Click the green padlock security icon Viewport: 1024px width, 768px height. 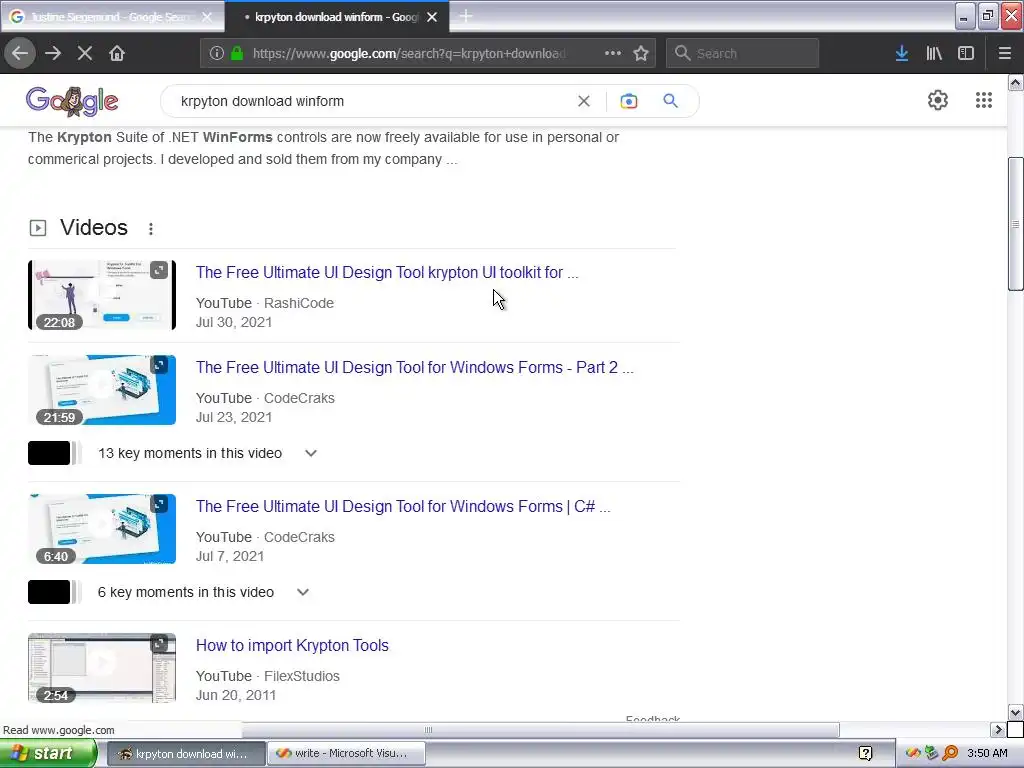pos(237,53)
